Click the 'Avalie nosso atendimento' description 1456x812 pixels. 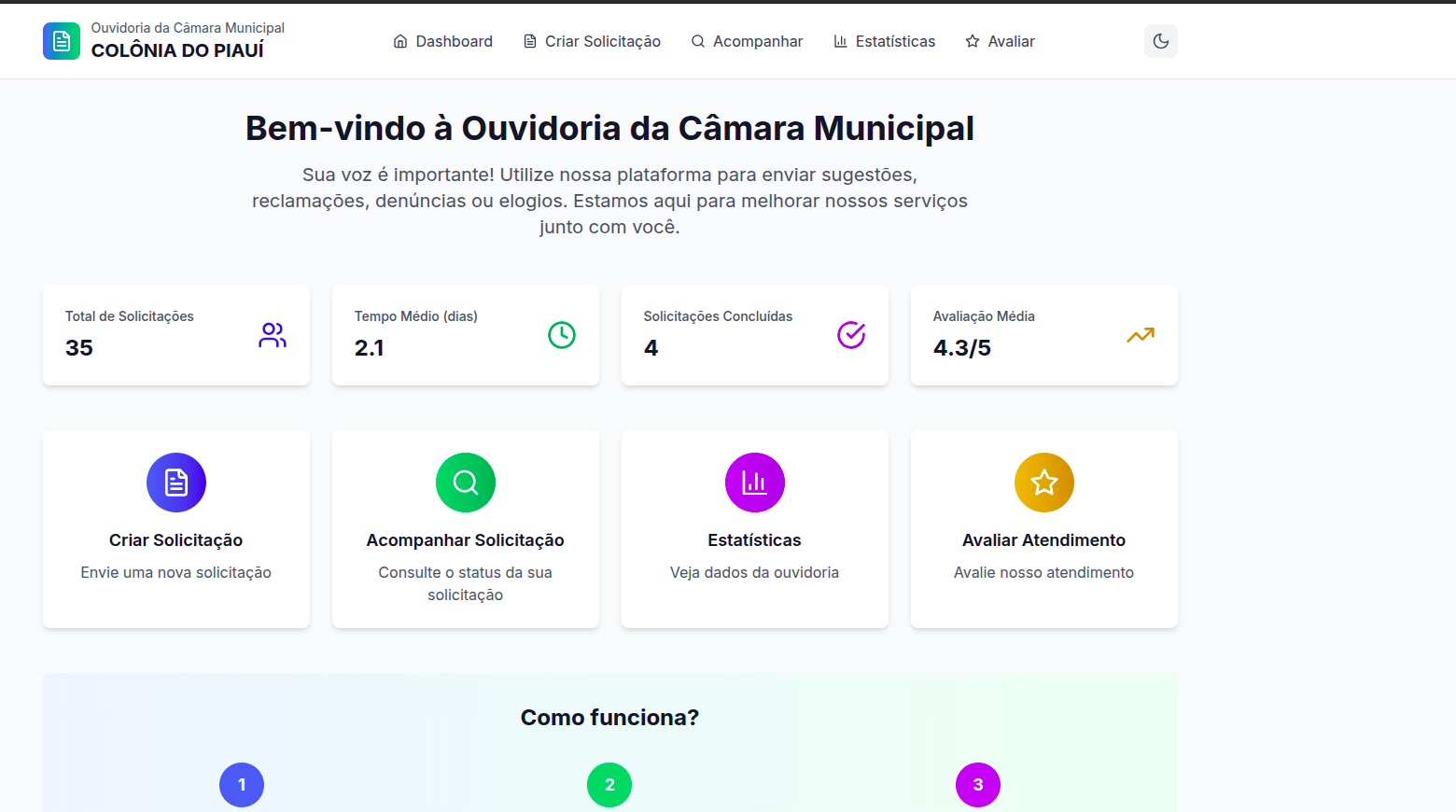(1044, 572)
